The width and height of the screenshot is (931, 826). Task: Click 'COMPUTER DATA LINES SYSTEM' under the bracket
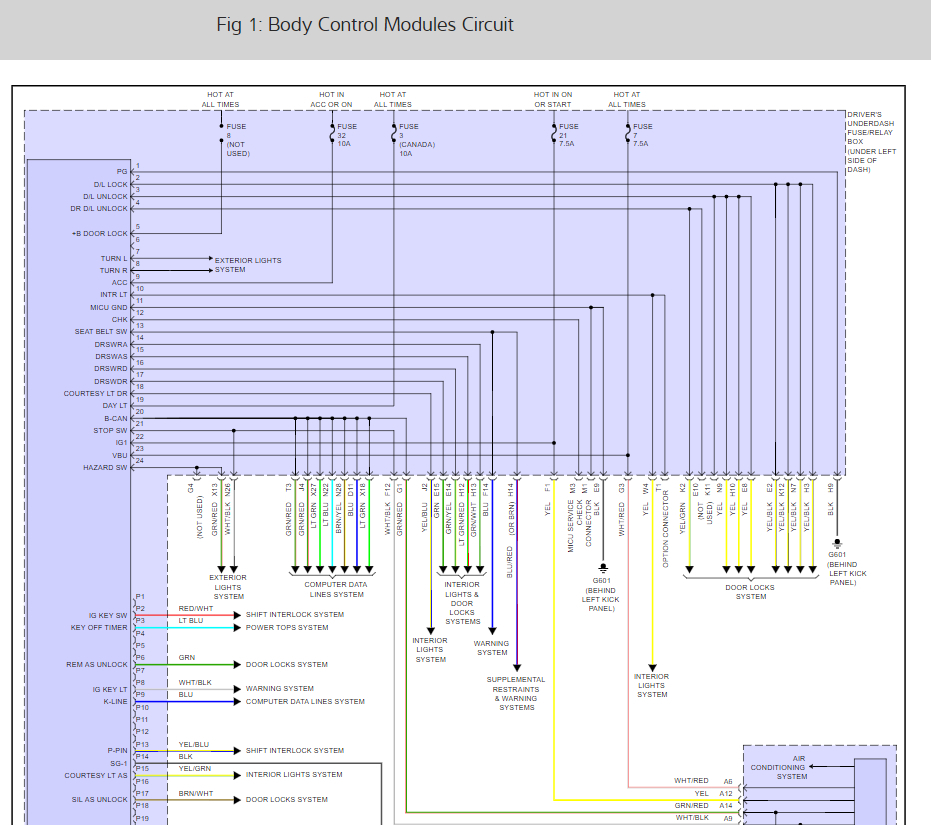(335, 589)
